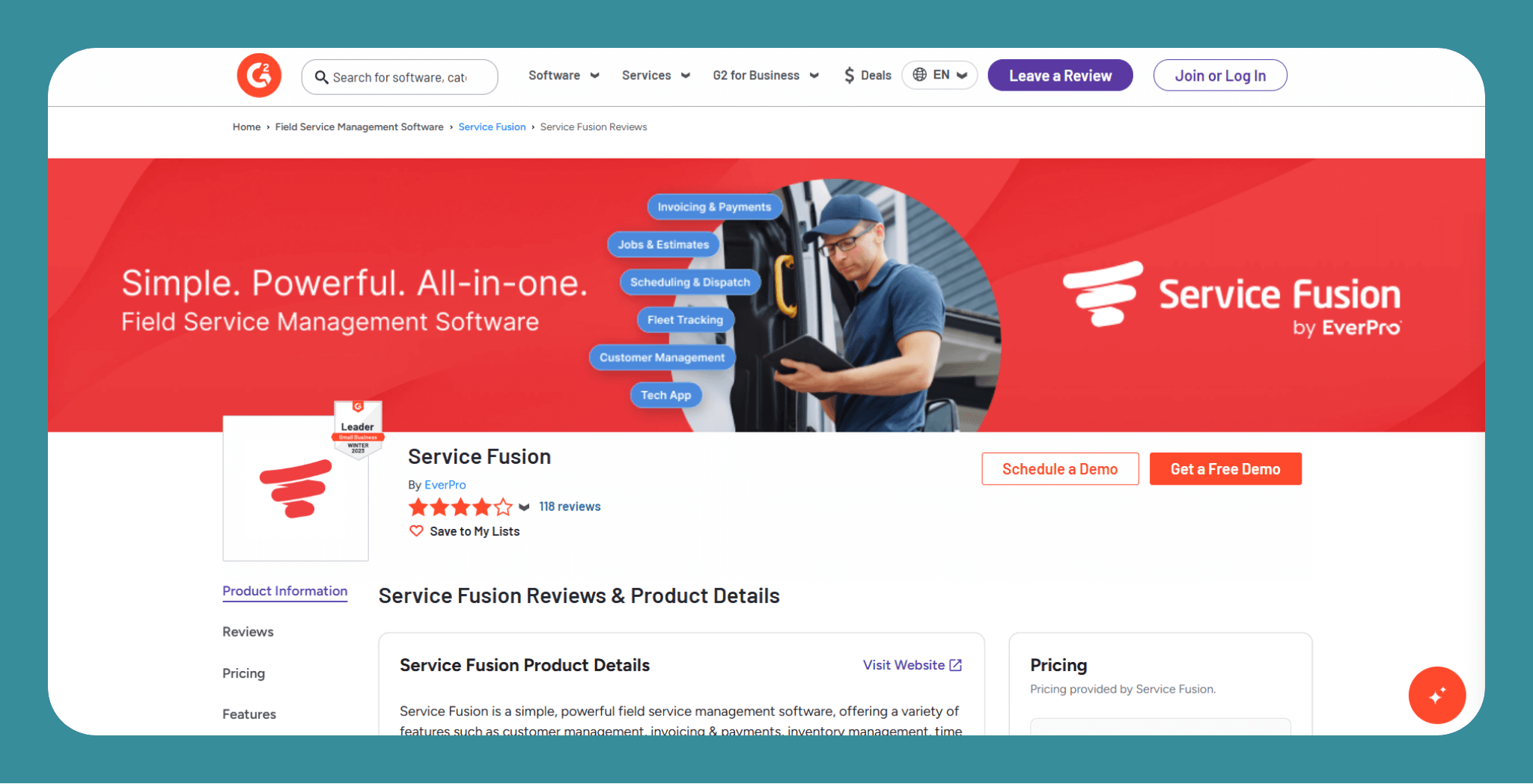
Task: Click the dollar sign Deals icon
Action: (x=849, y=76)
